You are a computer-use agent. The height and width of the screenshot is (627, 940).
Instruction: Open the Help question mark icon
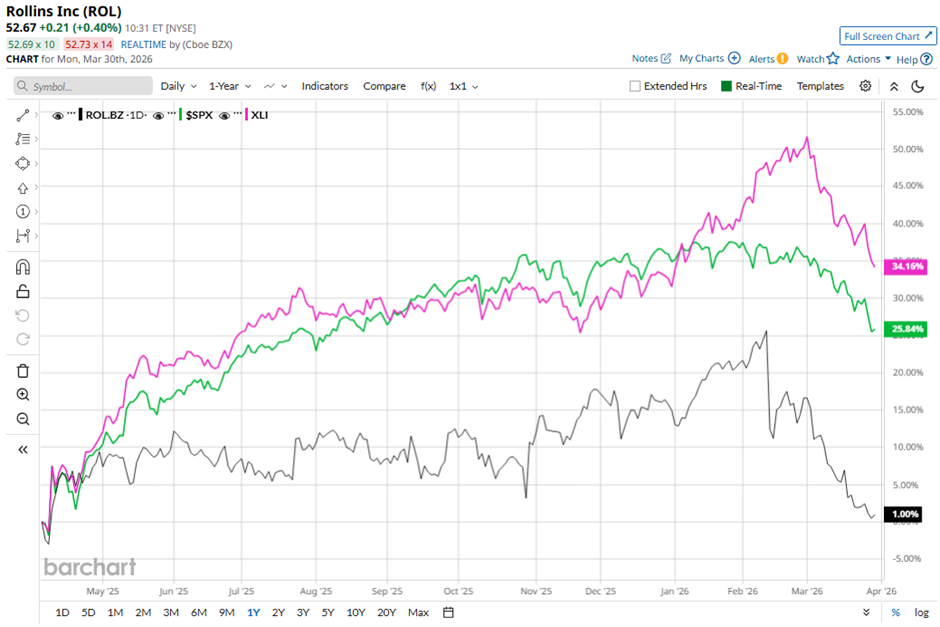pos(927,59)
